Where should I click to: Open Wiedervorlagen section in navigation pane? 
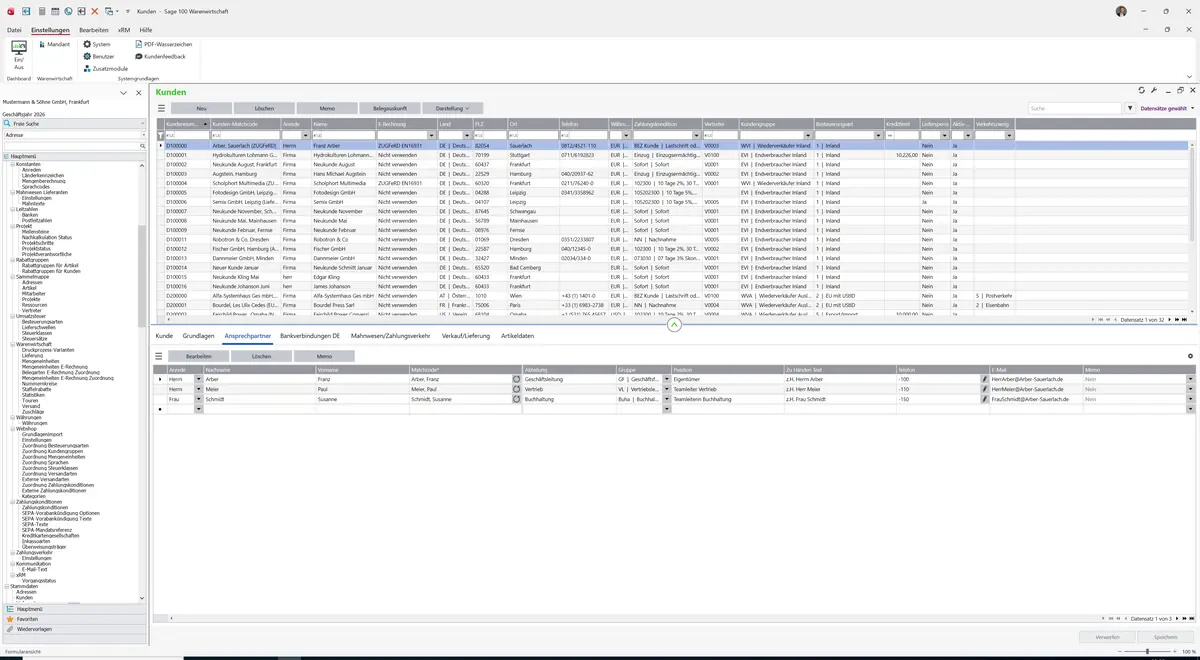(x=74, y=629)
